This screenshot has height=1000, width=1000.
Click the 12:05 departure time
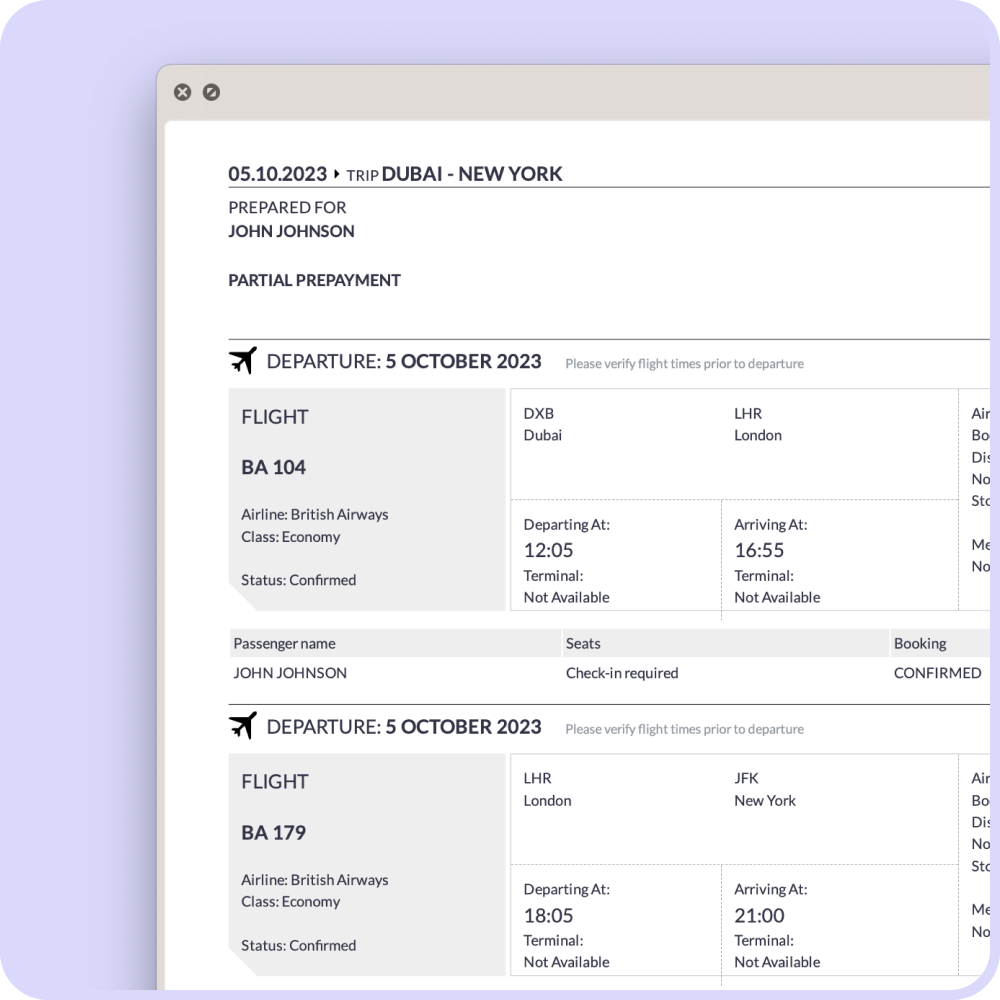(548, 550)
